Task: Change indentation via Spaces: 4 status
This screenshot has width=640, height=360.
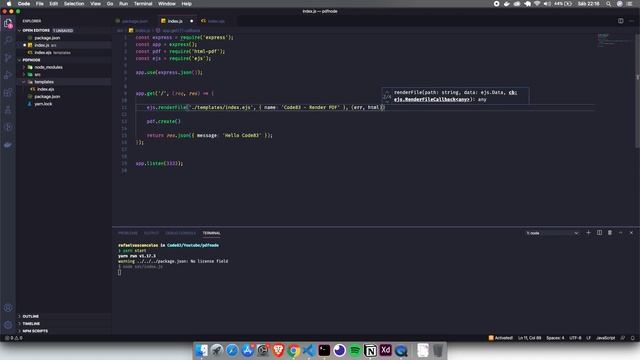Action: click(555, 338)
